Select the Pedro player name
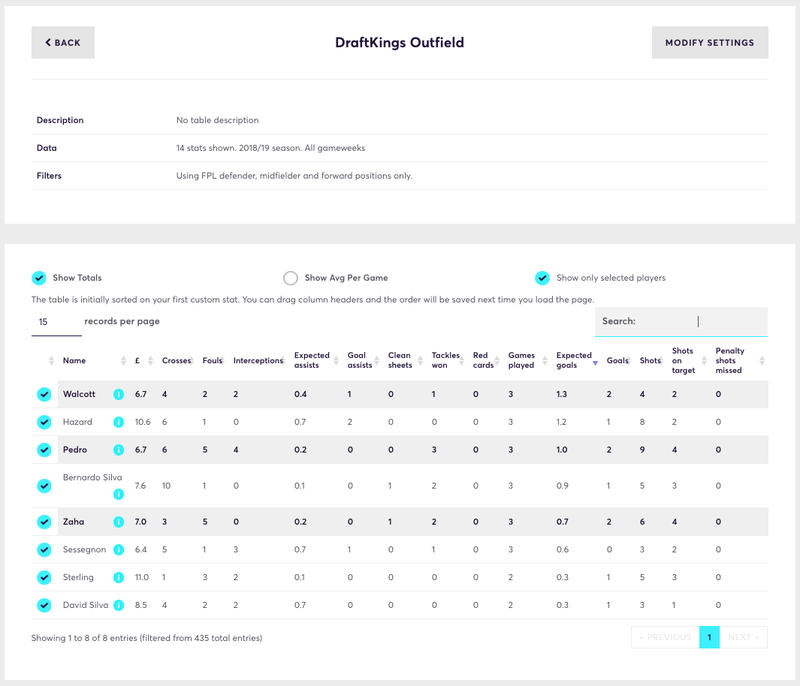 pyautogui.click(x=75, y=450)
